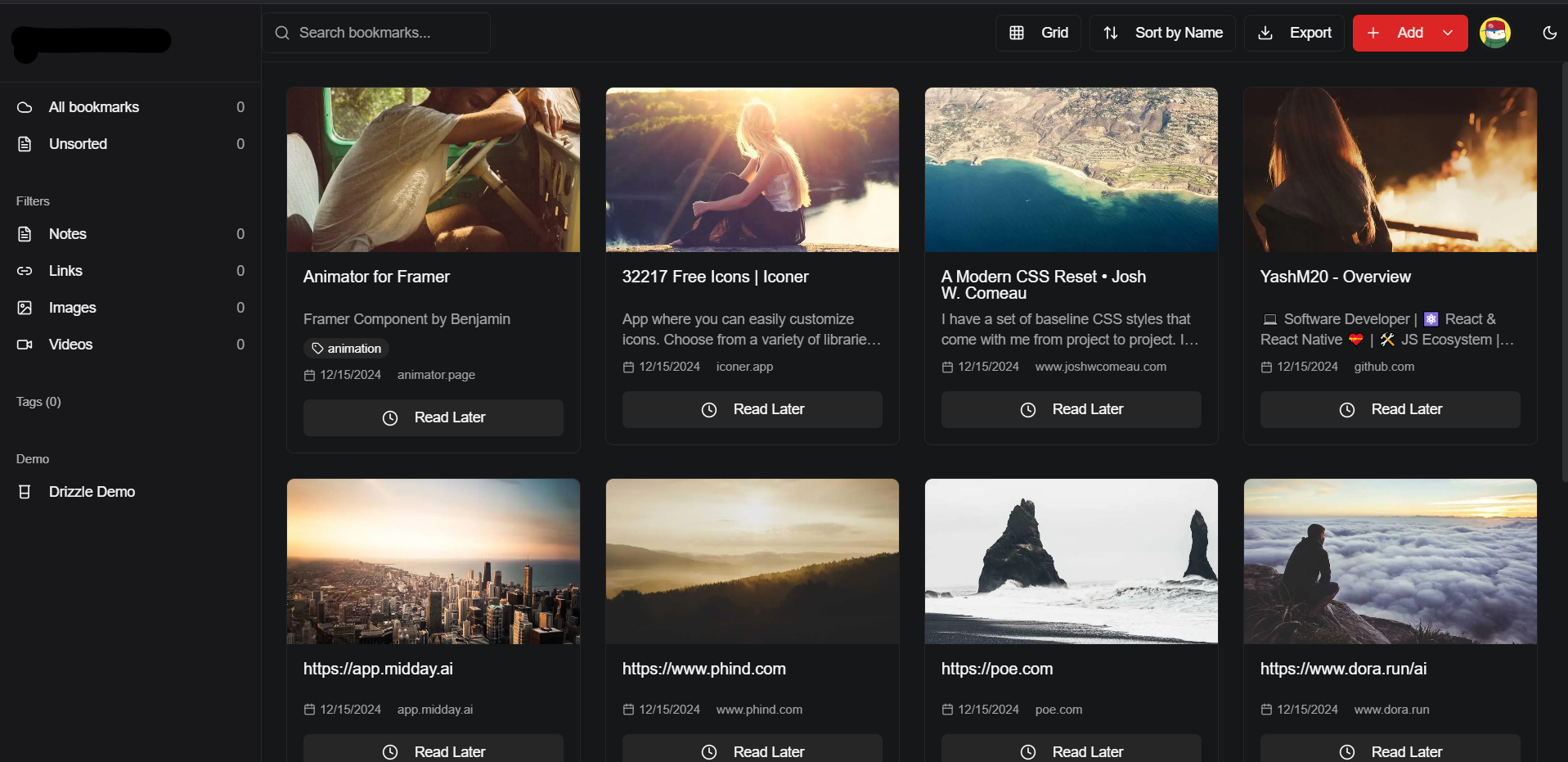The width and height of the screenshot is (1568, 762).
Task: Toggle dark mode moon icon
Action: coord(1549,33)
